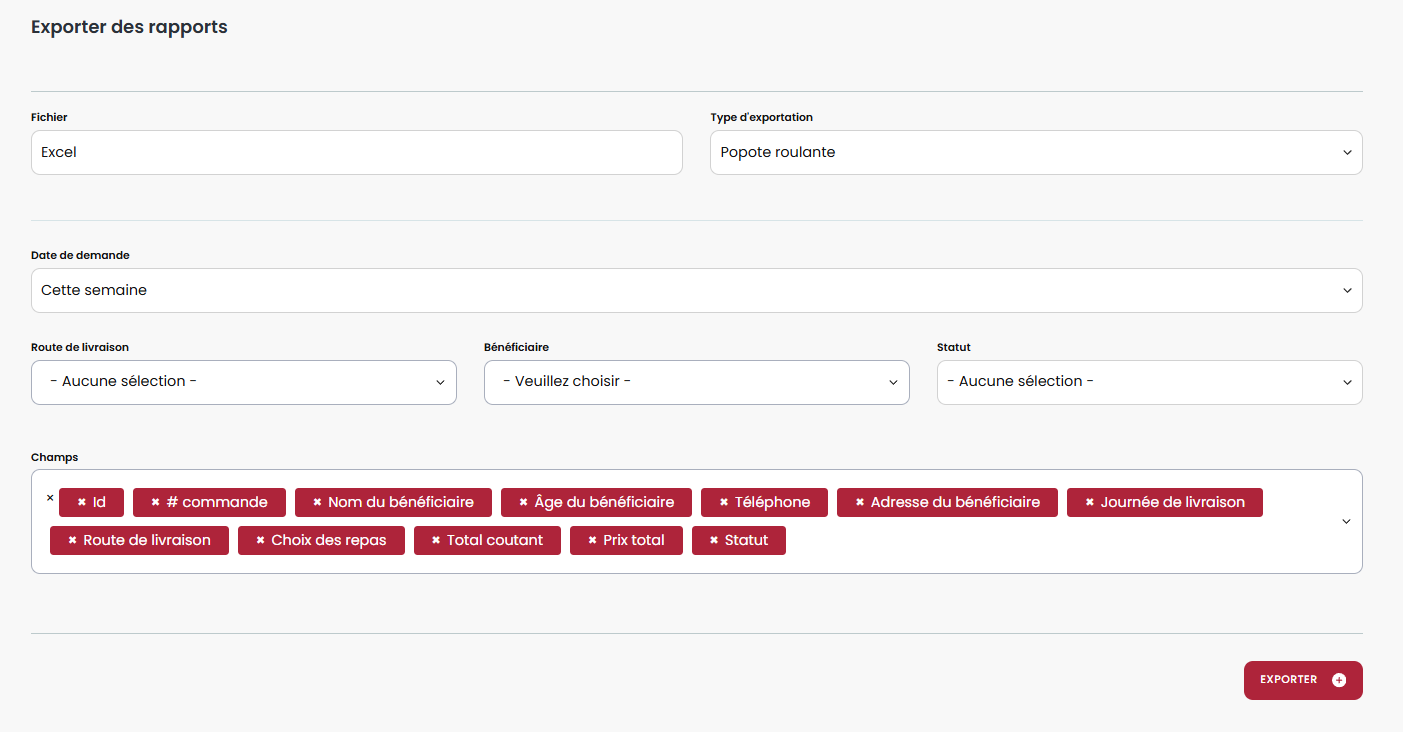Clear all selected Champs fields
Viewport: 1403px width, 732px height.
tap(50, 498)
